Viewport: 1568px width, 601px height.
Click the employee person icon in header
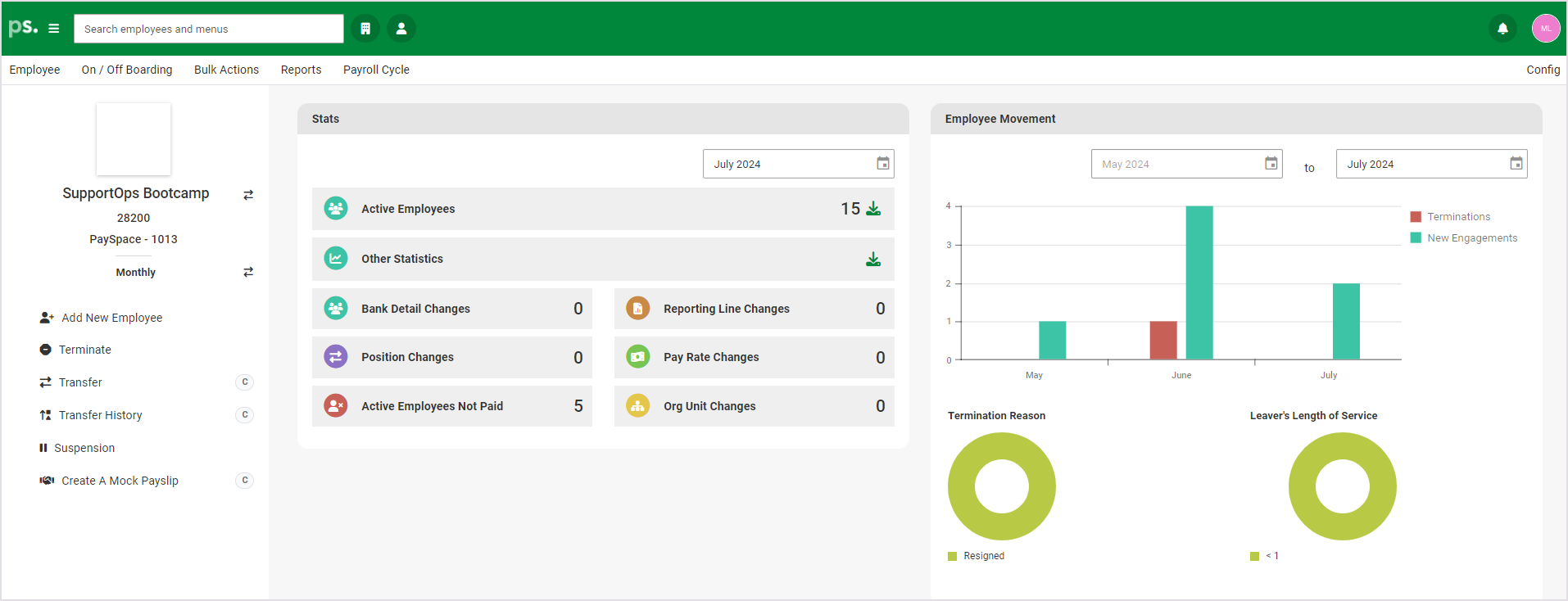tap(401, 29)
